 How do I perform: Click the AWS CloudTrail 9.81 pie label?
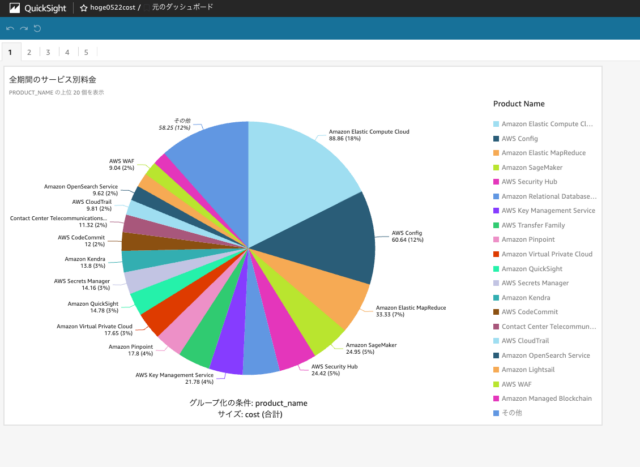92,205
